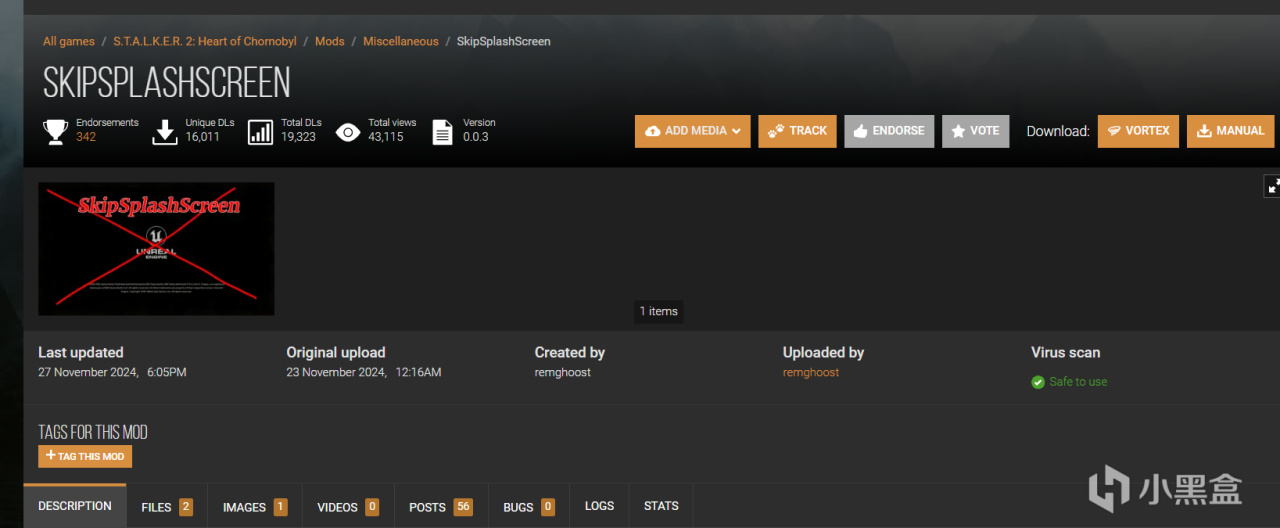
Task: Click the Vote button
Action: click(x=975, y=131)
